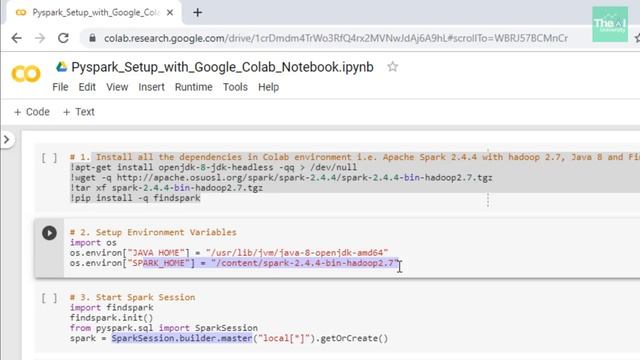The width and height of the screenshot is (640, 360).
Task: Open a new browser tab with plus
Action: coord(198,13)
